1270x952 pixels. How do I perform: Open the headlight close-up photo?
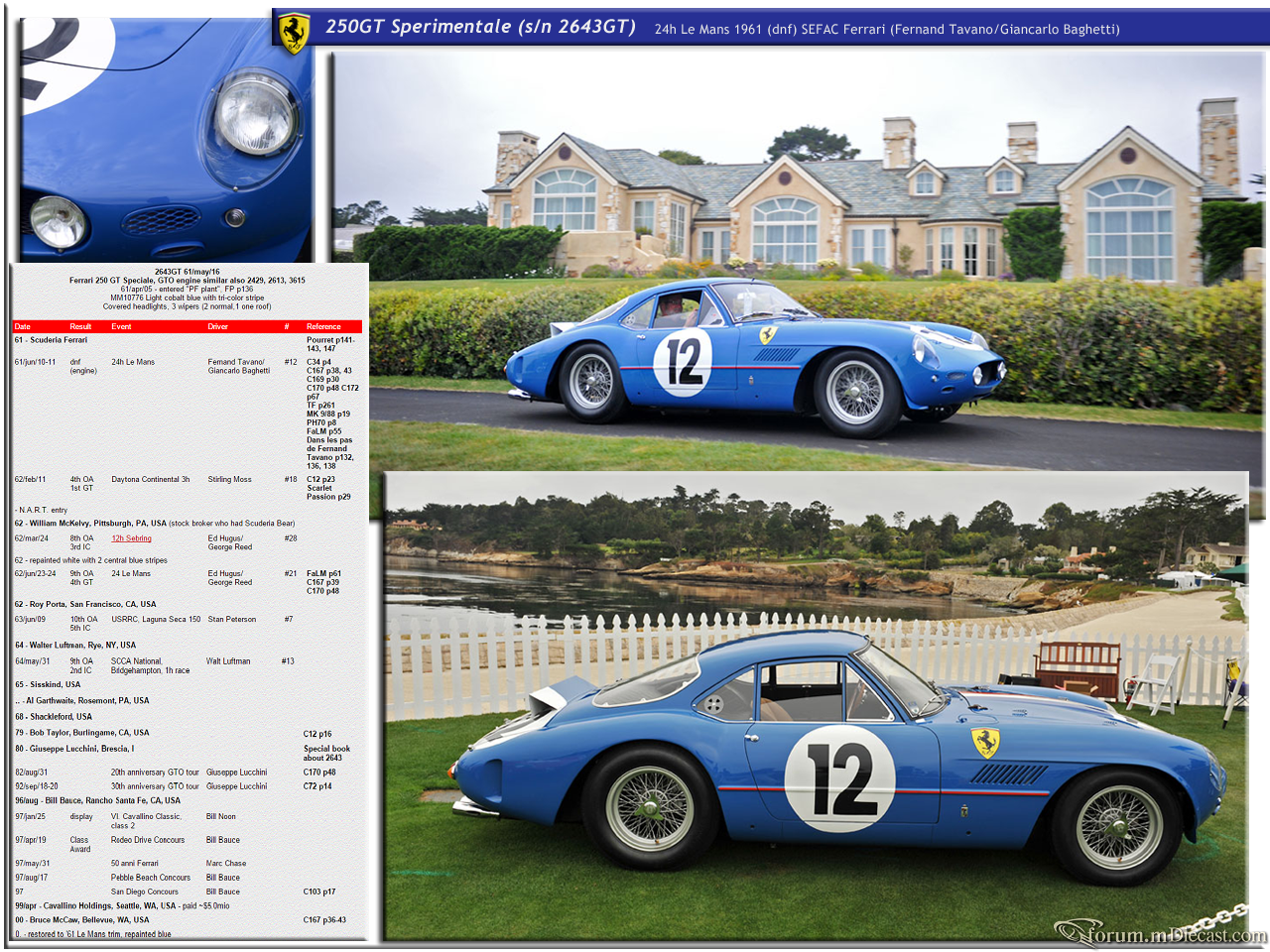167,140
